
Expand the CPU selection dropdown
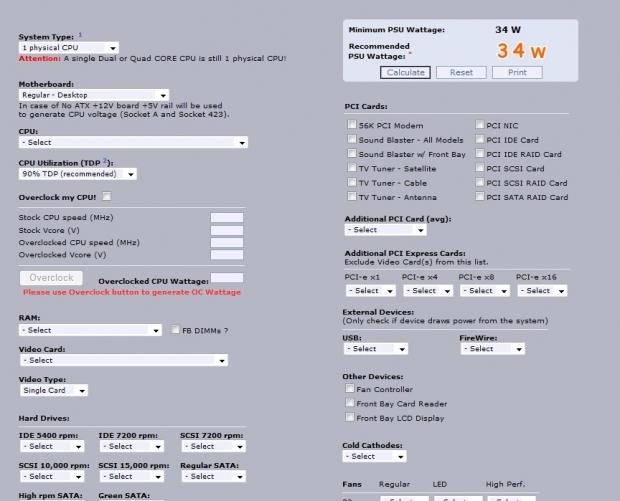(x=133, y=142)
